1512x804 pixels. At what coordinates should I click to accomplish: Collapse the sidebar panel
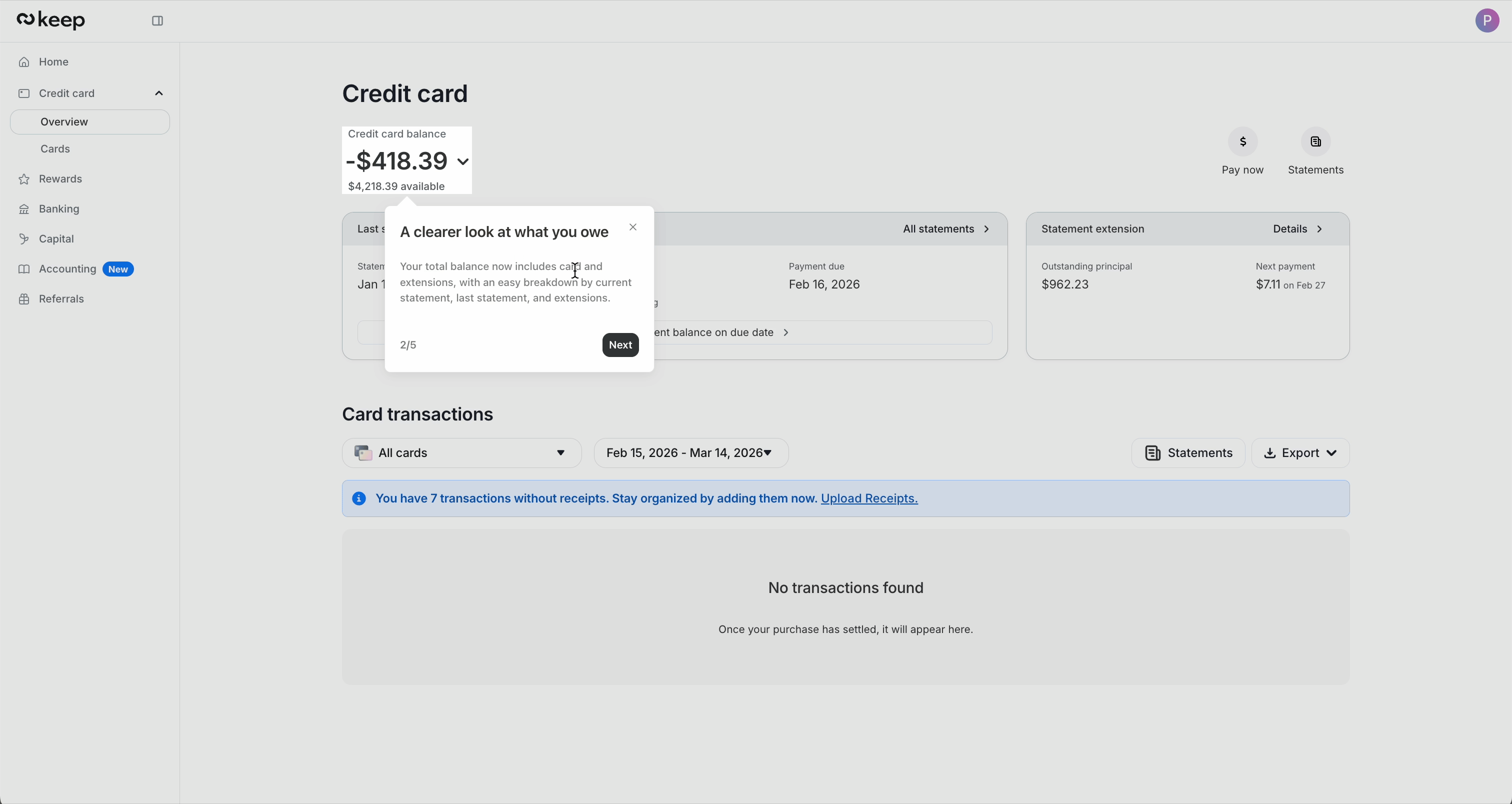[x=157, y=20]
